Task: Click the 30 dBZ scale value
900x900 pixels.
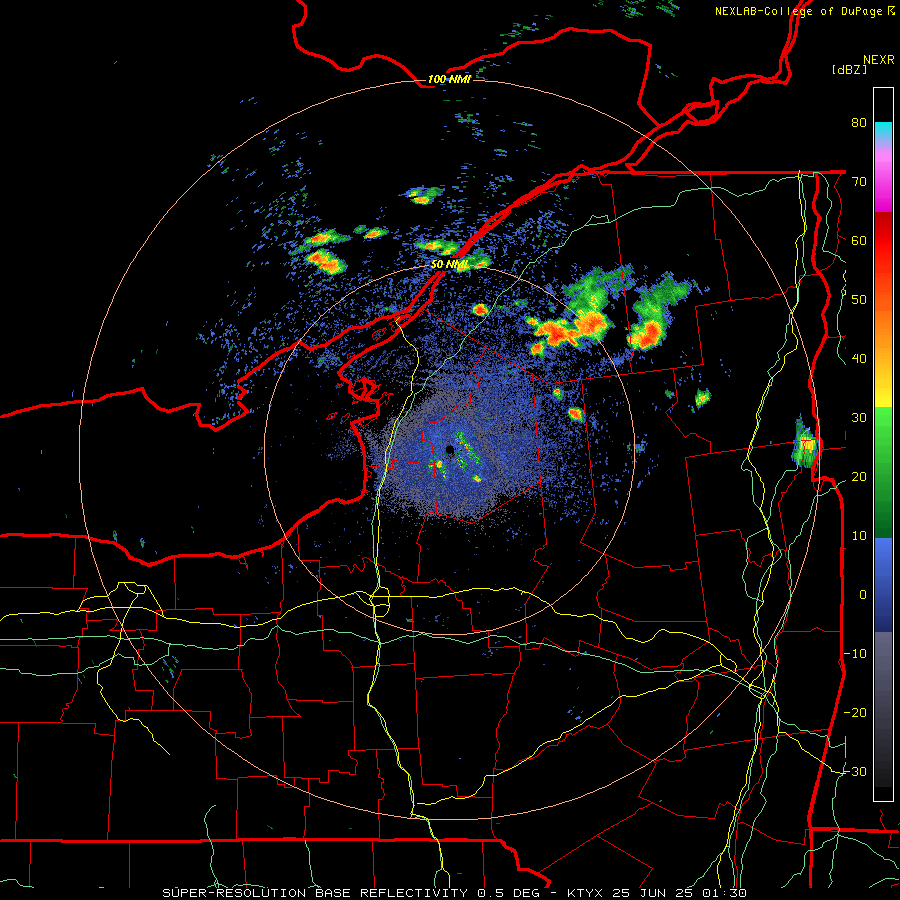Action: pyautogui.click(x=859, y=418)
